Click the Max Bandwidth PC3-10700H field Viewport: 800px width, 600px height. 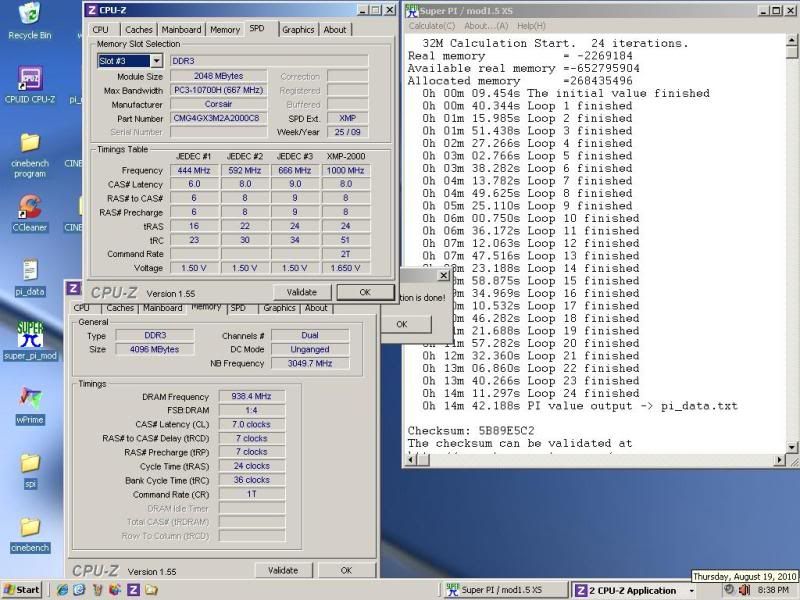[218, 90]
